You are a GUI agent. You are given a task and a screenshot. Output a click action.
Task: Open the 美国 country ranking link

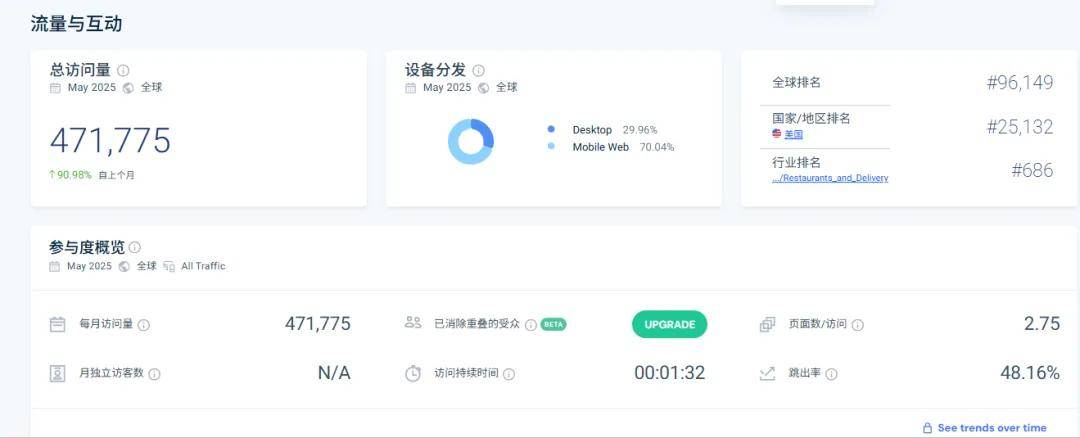[793, 134]
